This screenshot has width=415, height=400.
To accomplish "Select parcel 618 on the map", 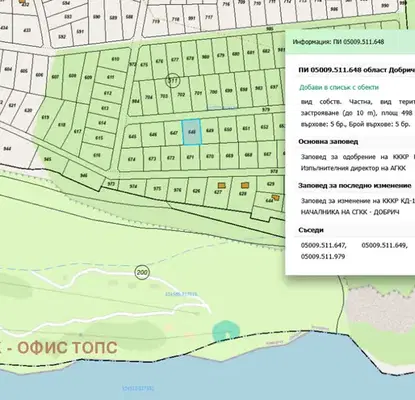I will click(x=62, y=125).
